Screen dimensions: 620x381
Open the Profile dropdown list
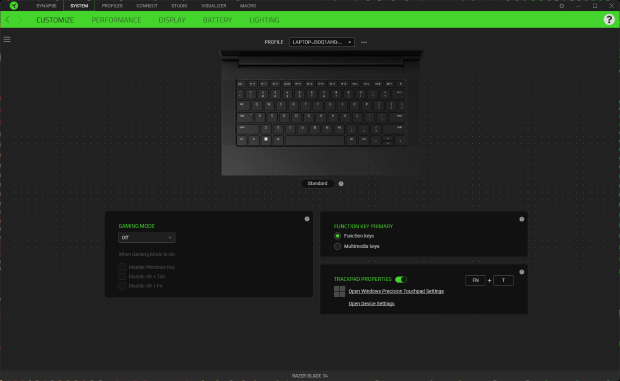pos(322,42)
